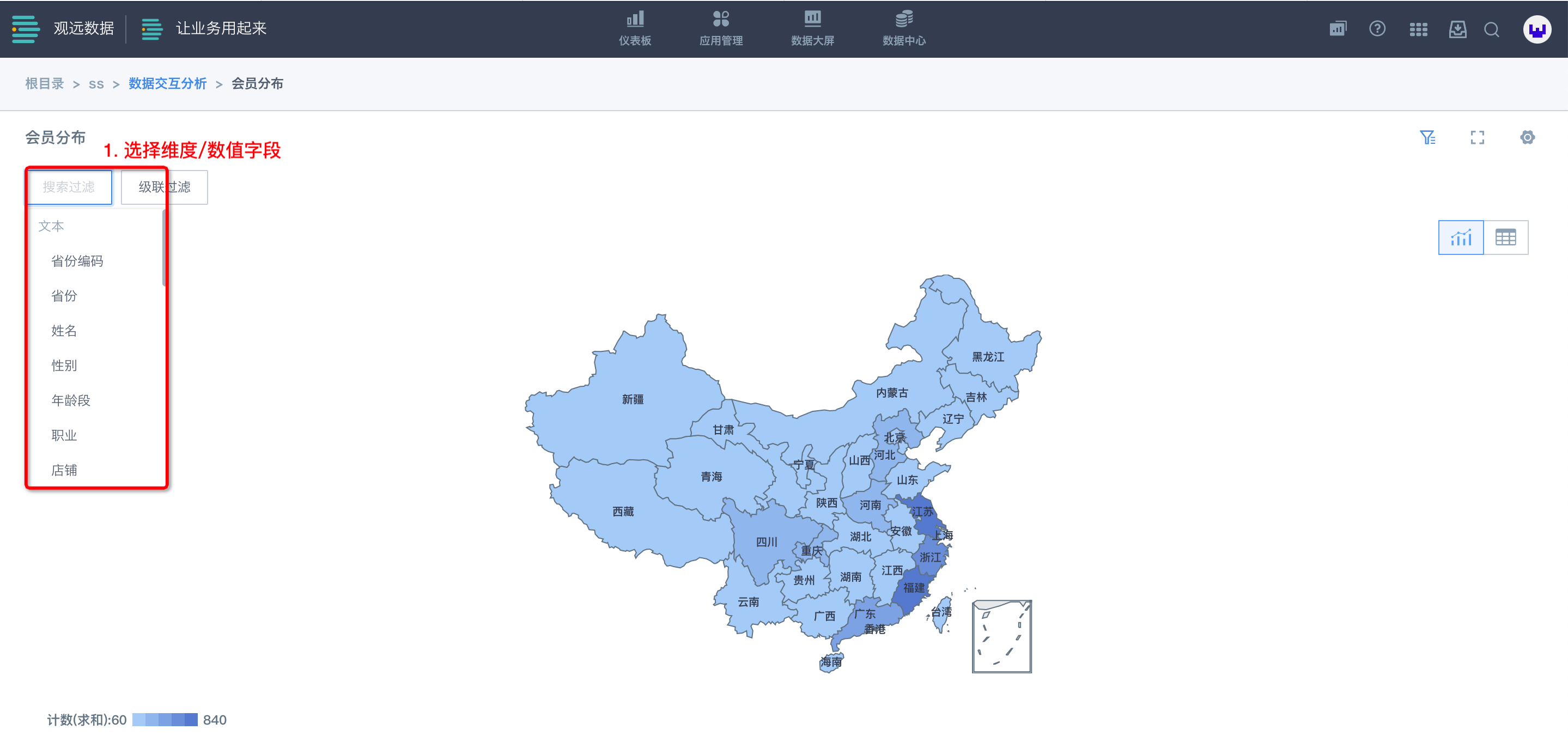Click the search magnifier icon in header
Image resolution: width=1568 pixels, height=742 pixels.
(1491, 29)
